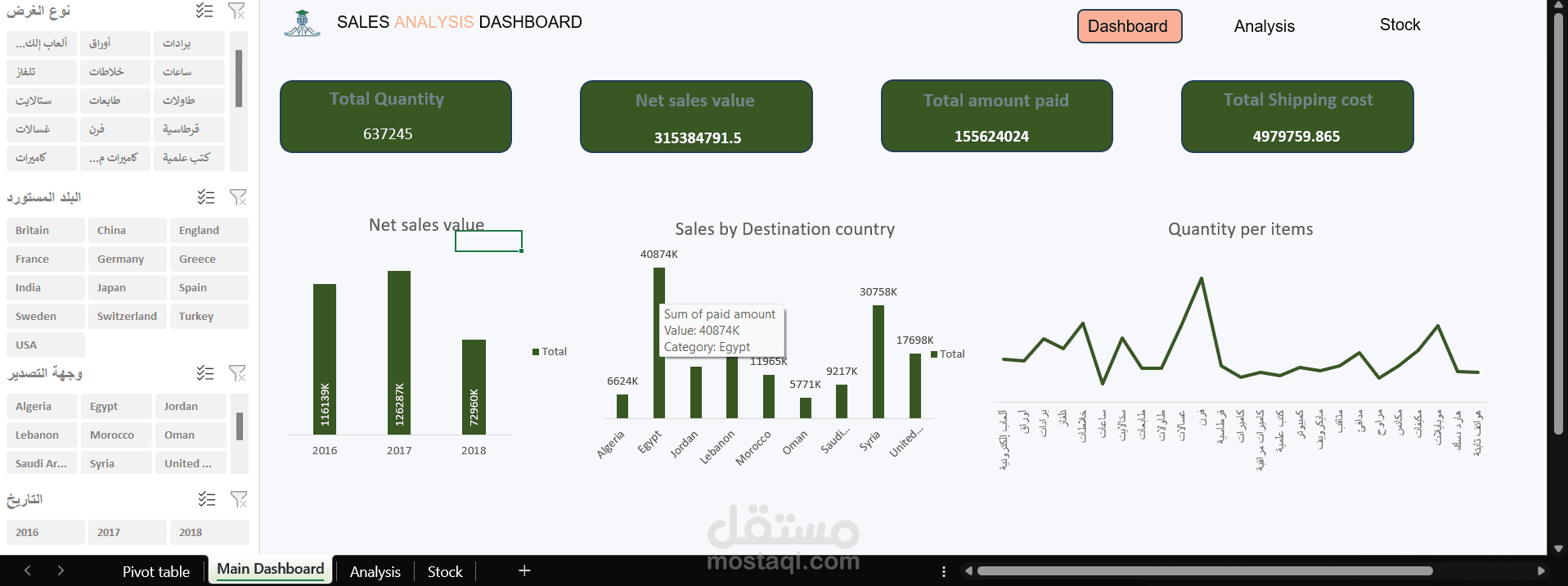Enable multi-select on وجهة التصدير slicer
This screenshot has height=586, width=1568.
pyautogui.click(x=205, y=373)
